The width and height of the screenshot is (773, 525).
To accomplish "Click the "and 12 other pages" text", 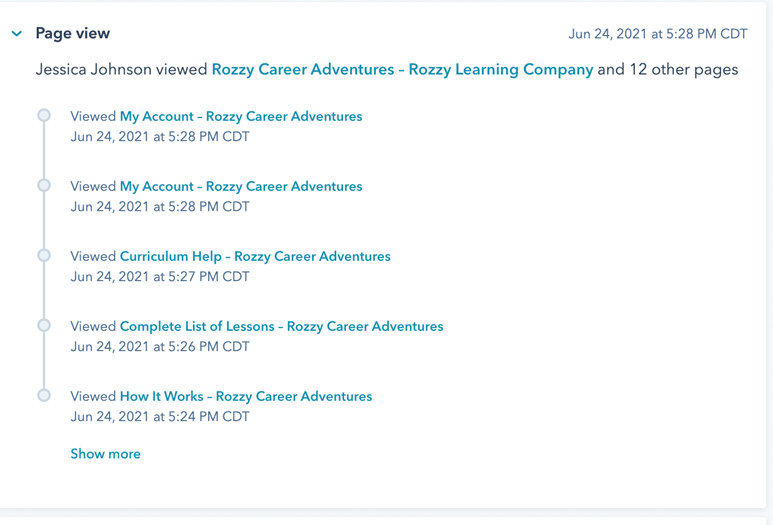I will coord(668,70).
